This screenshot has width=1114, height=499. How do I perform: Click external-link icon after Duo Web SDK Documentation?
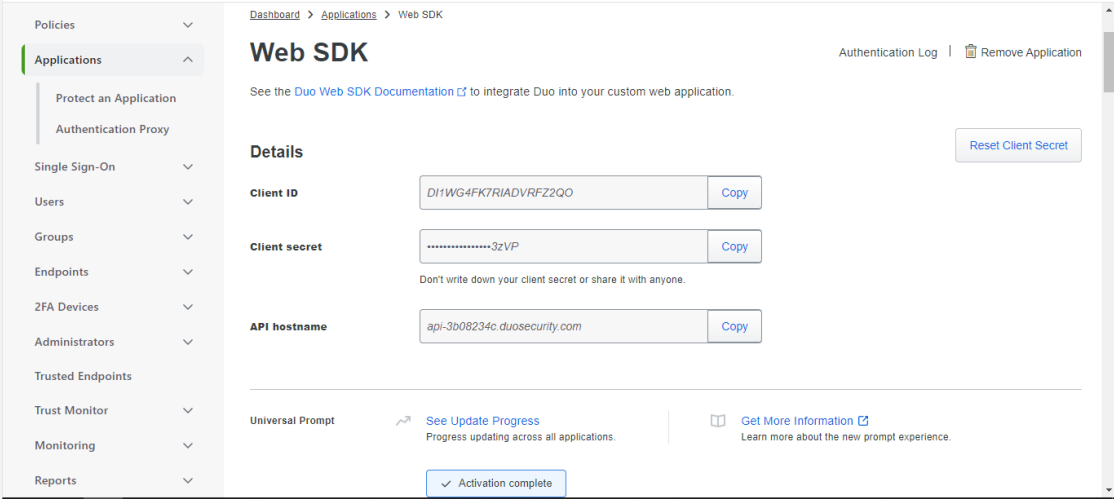(x=462, y=92)
